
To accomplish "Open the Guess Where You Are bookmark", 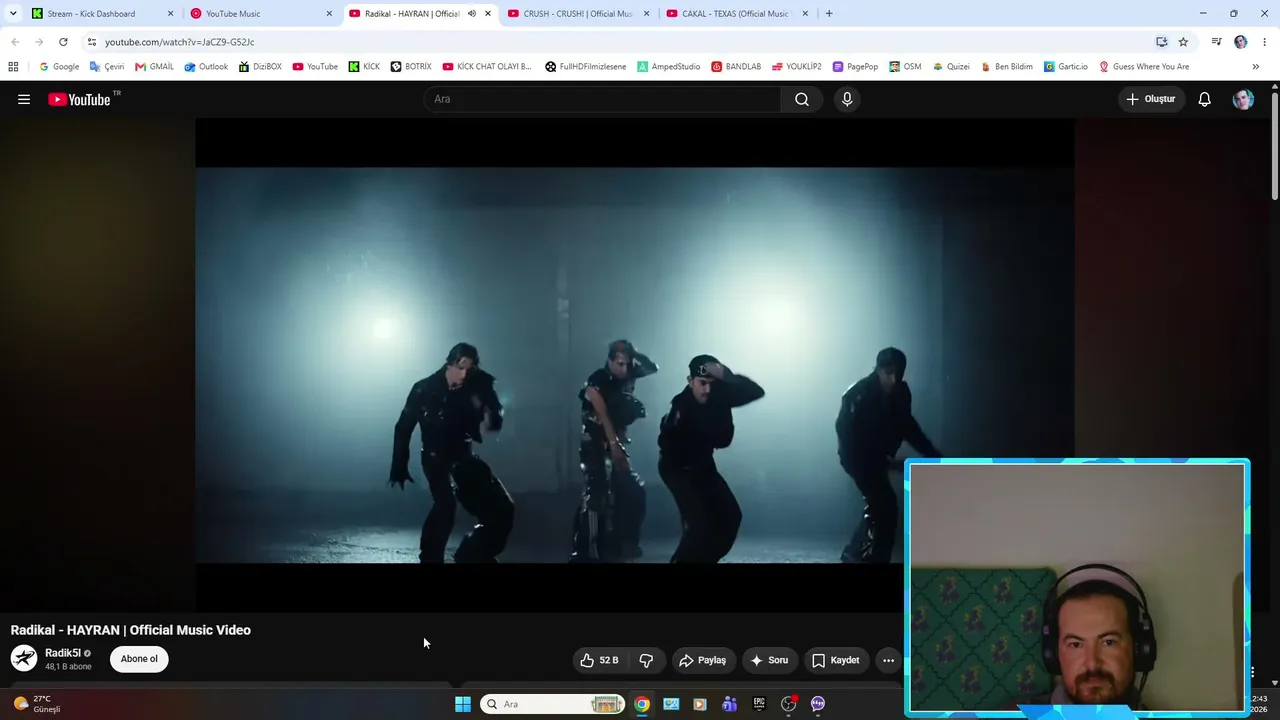I will [x=1144, y=67].
